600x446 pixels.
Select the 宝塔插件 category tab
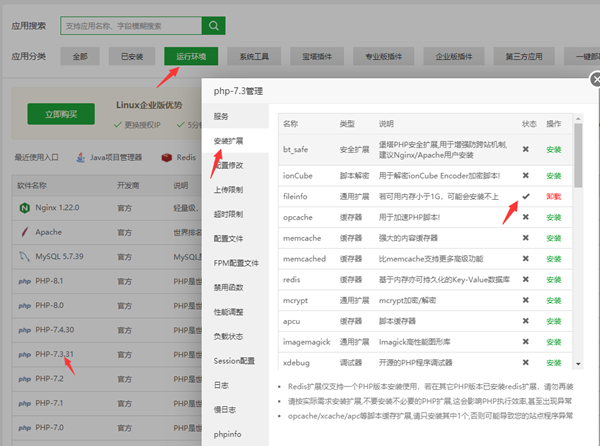click(317, 56)
